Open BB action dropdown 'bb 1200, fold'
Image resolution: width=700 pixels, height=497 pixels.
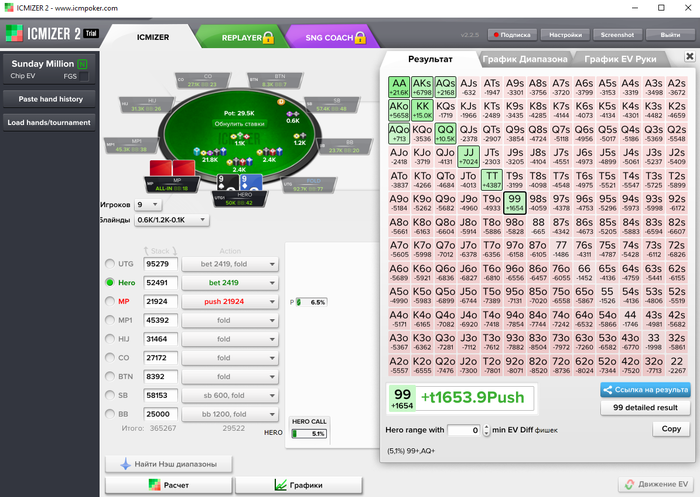[230, 414]
